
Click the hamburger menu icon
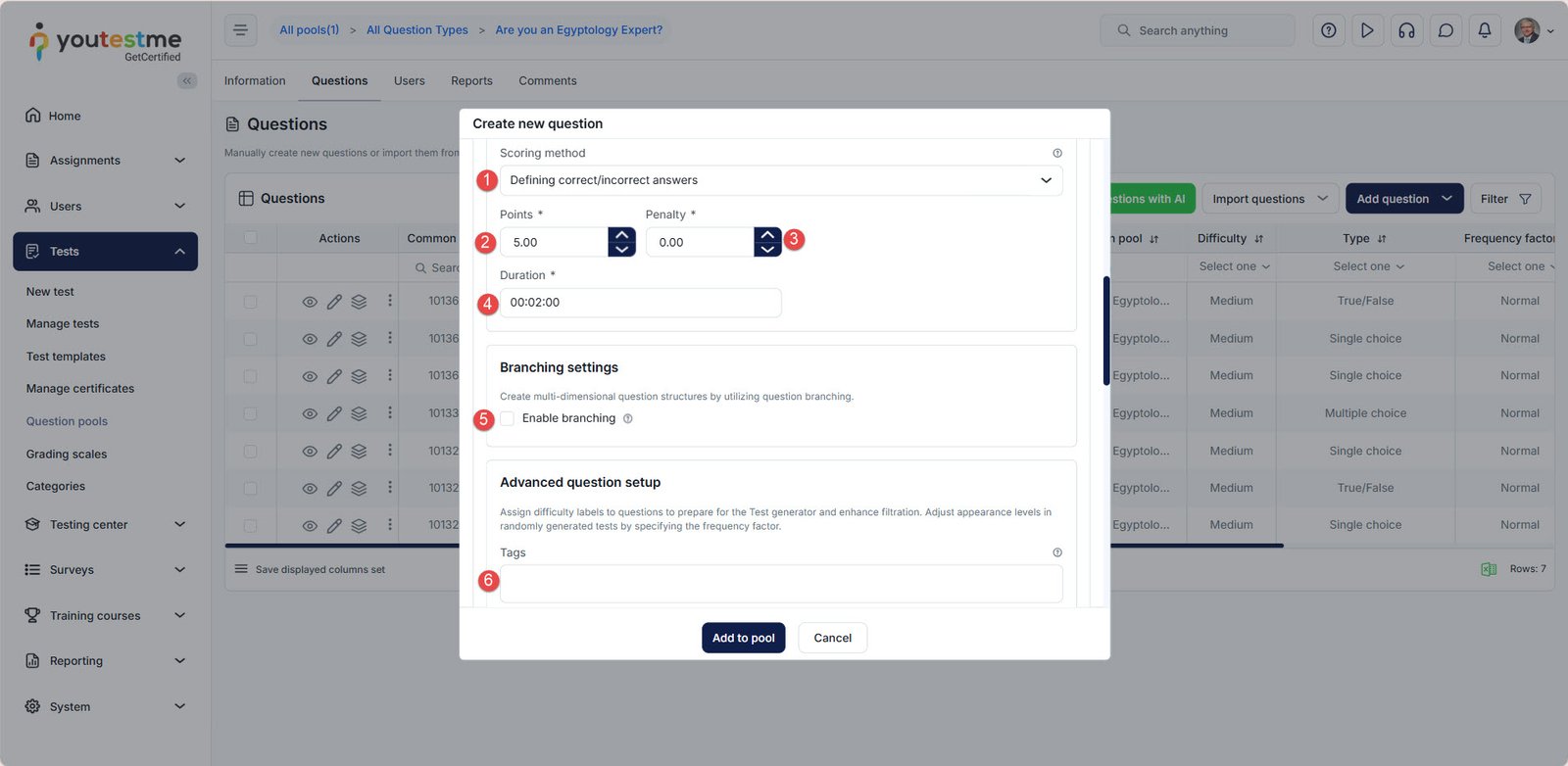click(240, 30)
